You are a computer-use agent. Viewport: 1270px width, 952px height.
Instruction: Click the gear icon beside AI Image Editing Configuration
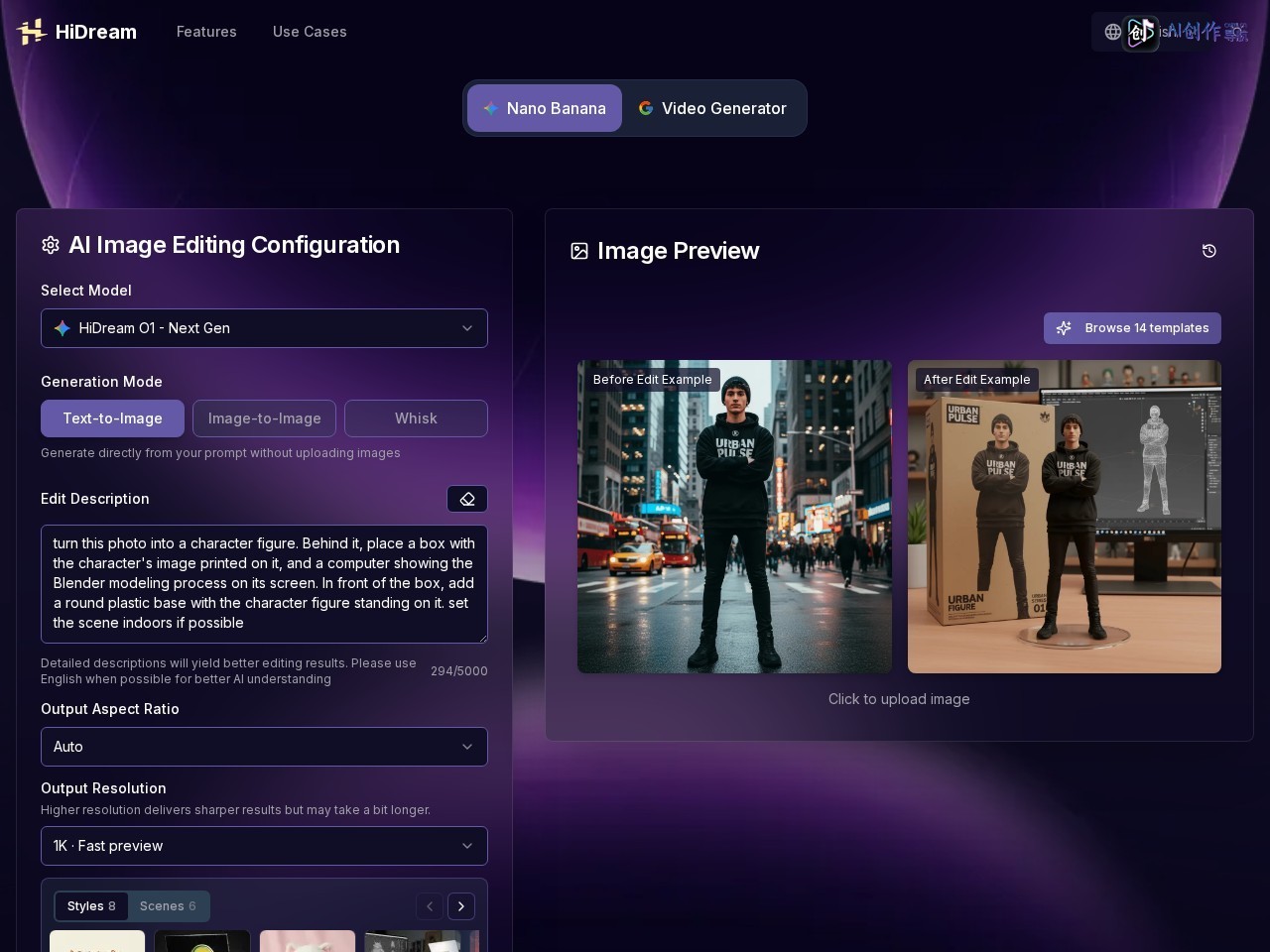[x=51, y=245]
